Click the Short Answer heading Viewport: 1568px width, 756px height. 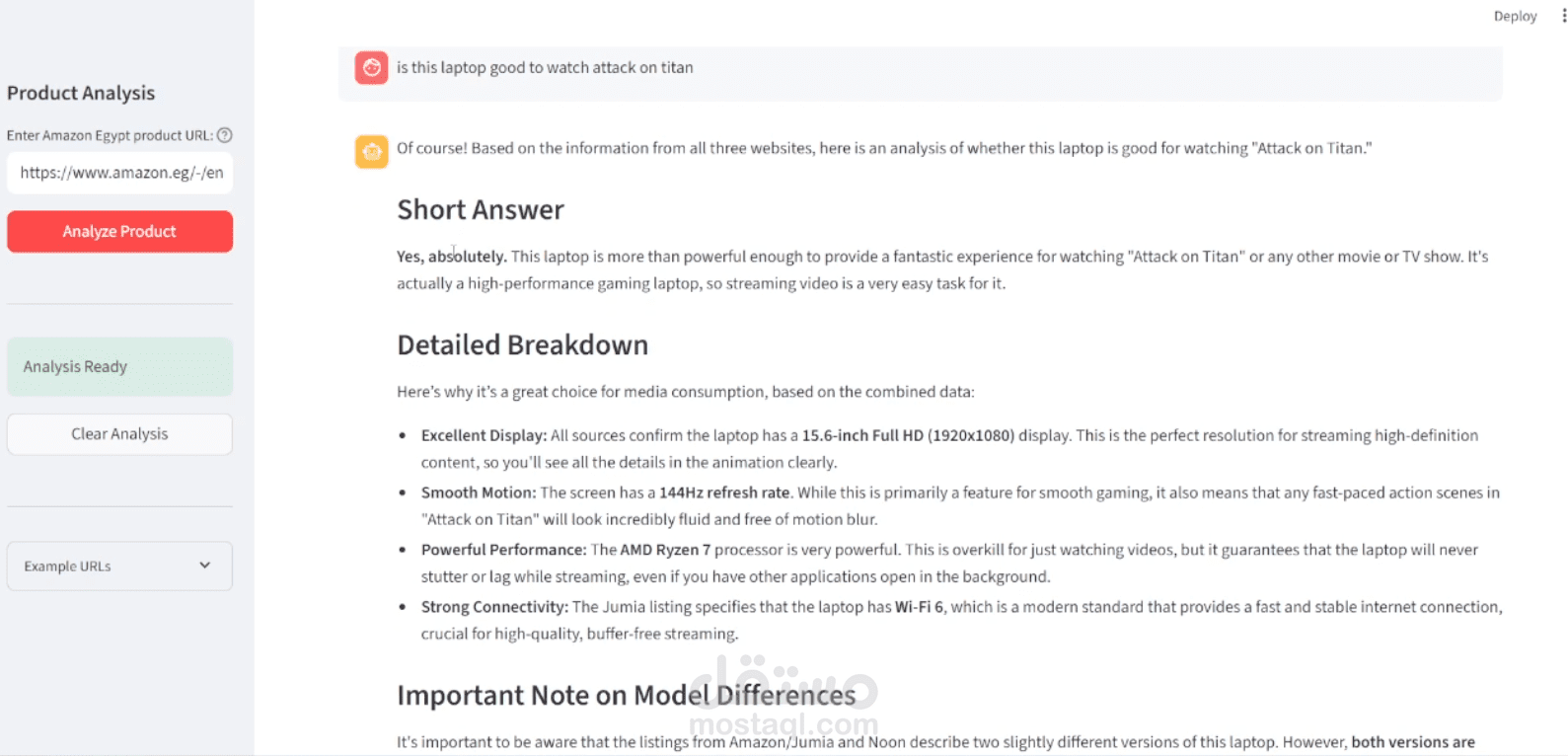[481, 209]
